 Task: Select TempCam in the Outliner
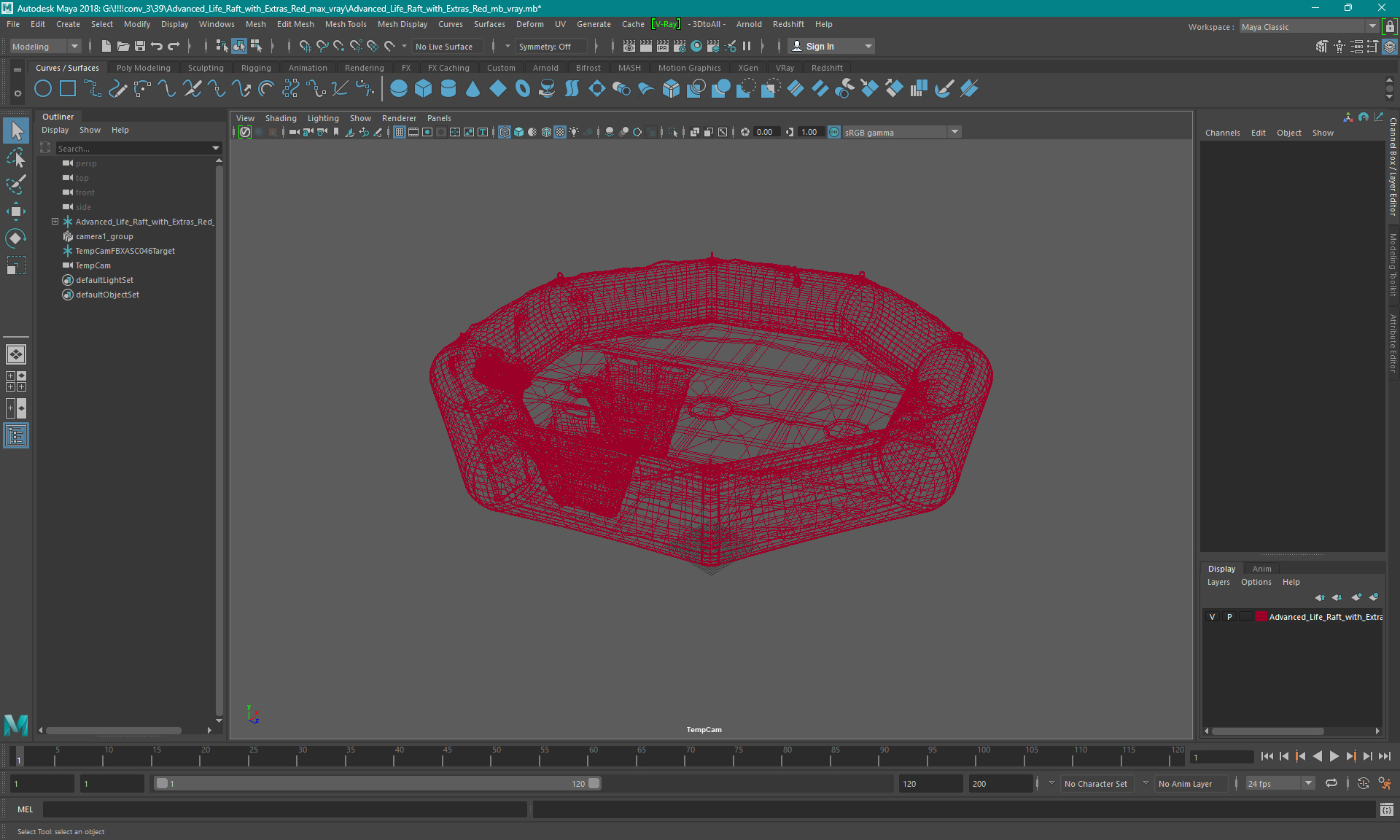click(x=93, y=265)
